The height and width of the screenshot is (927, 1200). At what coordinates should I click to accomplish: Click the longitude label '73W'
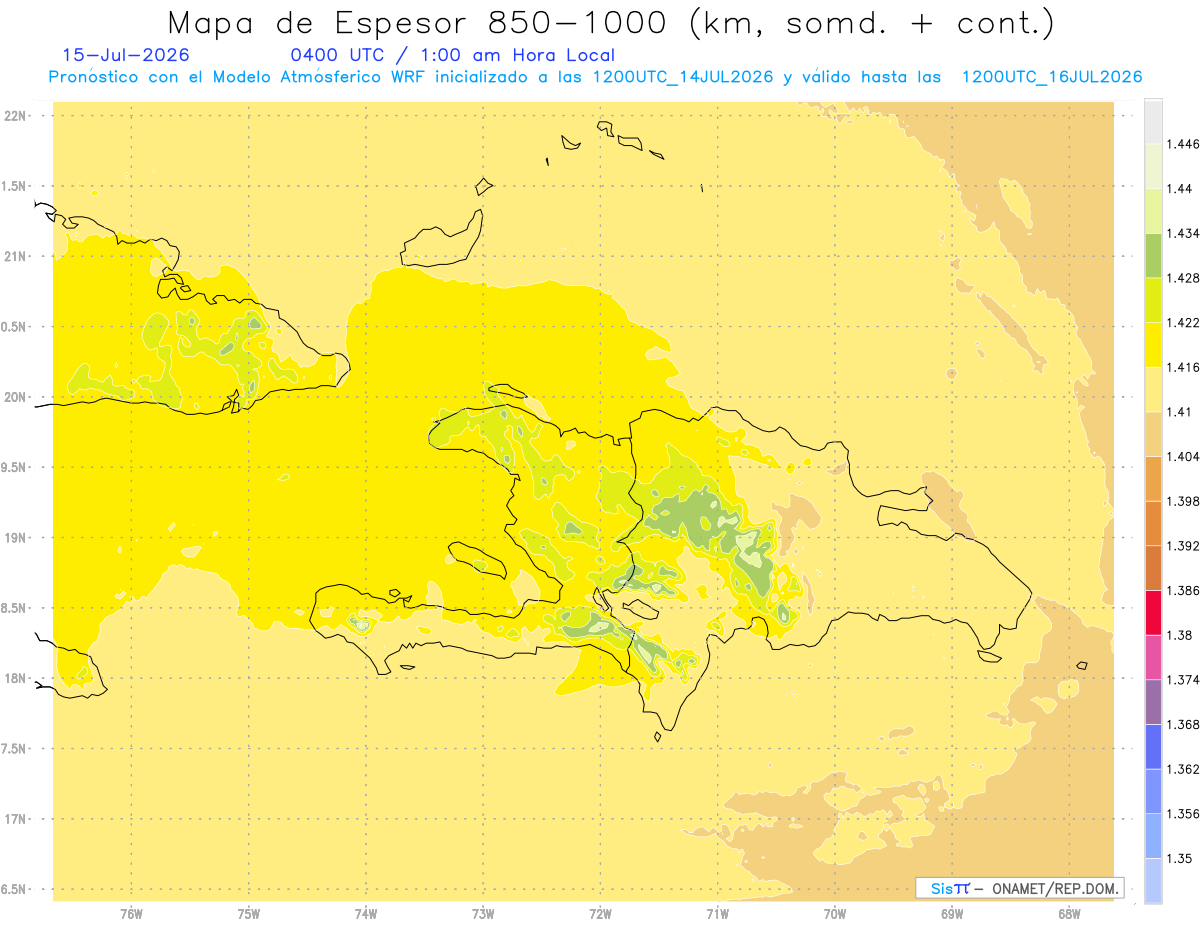[483, 914]
